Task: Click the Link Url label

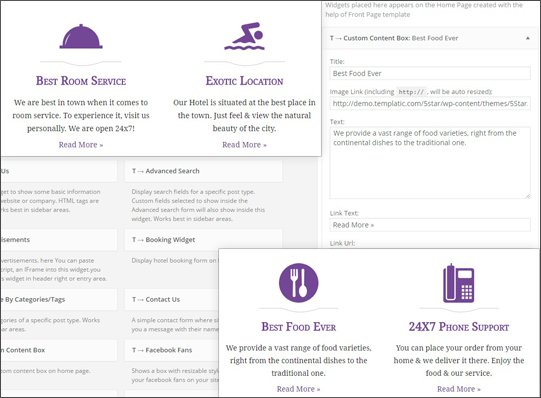Action: [342, 243]
